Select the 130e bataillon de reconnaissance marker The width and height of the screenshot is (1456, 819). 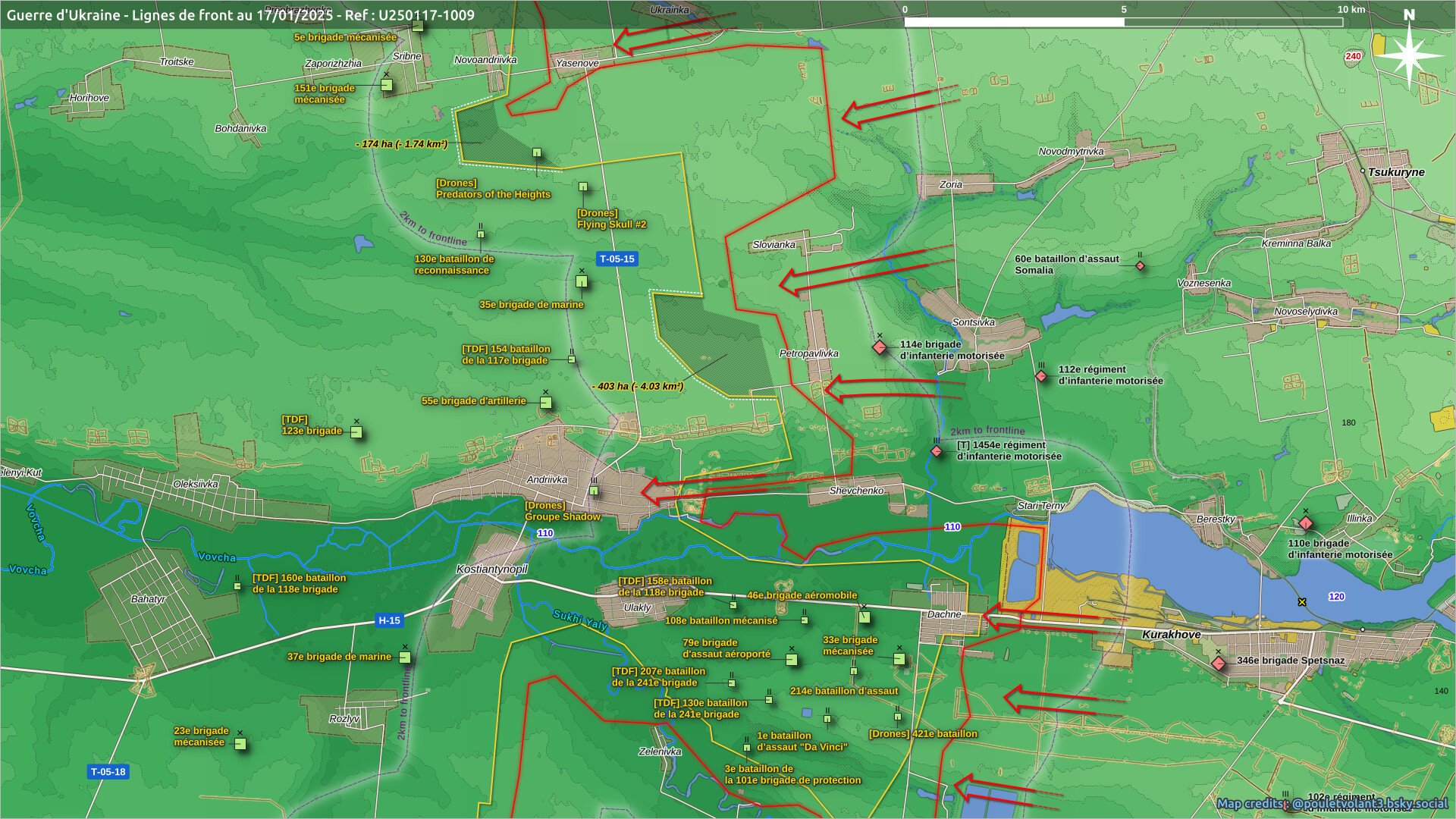[480, 234]
